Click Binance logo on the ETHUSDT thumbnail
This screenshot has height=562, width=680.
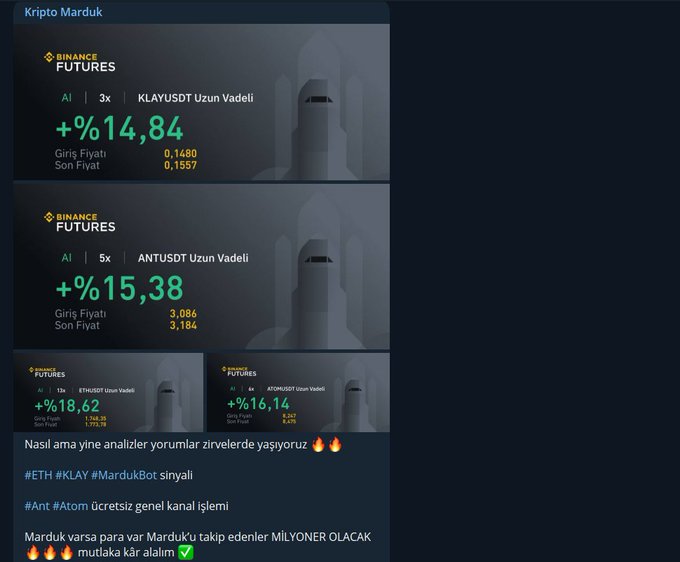(47, 372)
